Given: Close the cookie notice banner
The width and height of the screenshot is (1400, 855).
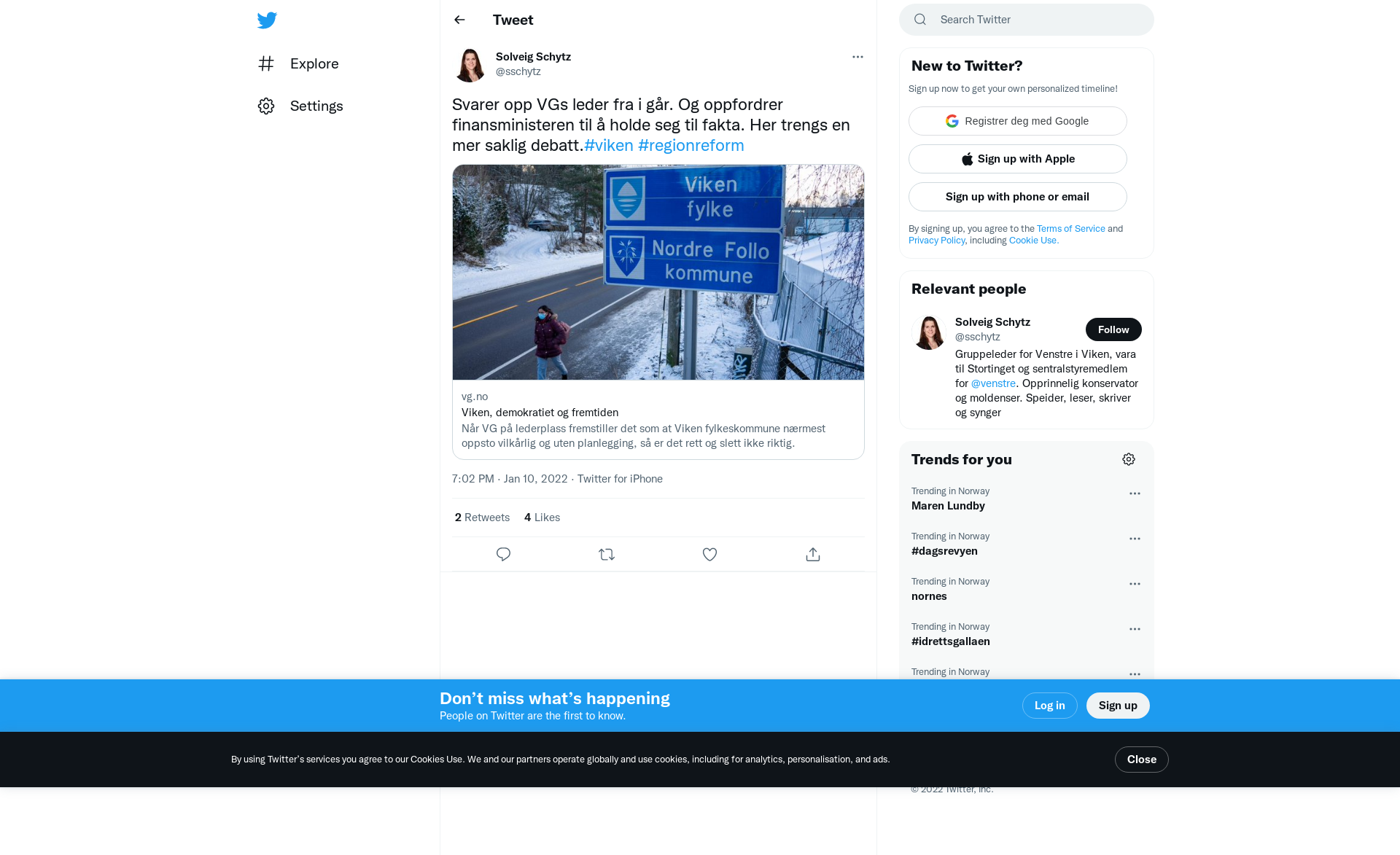Looking at the screenshot, I should [1141, 760].
